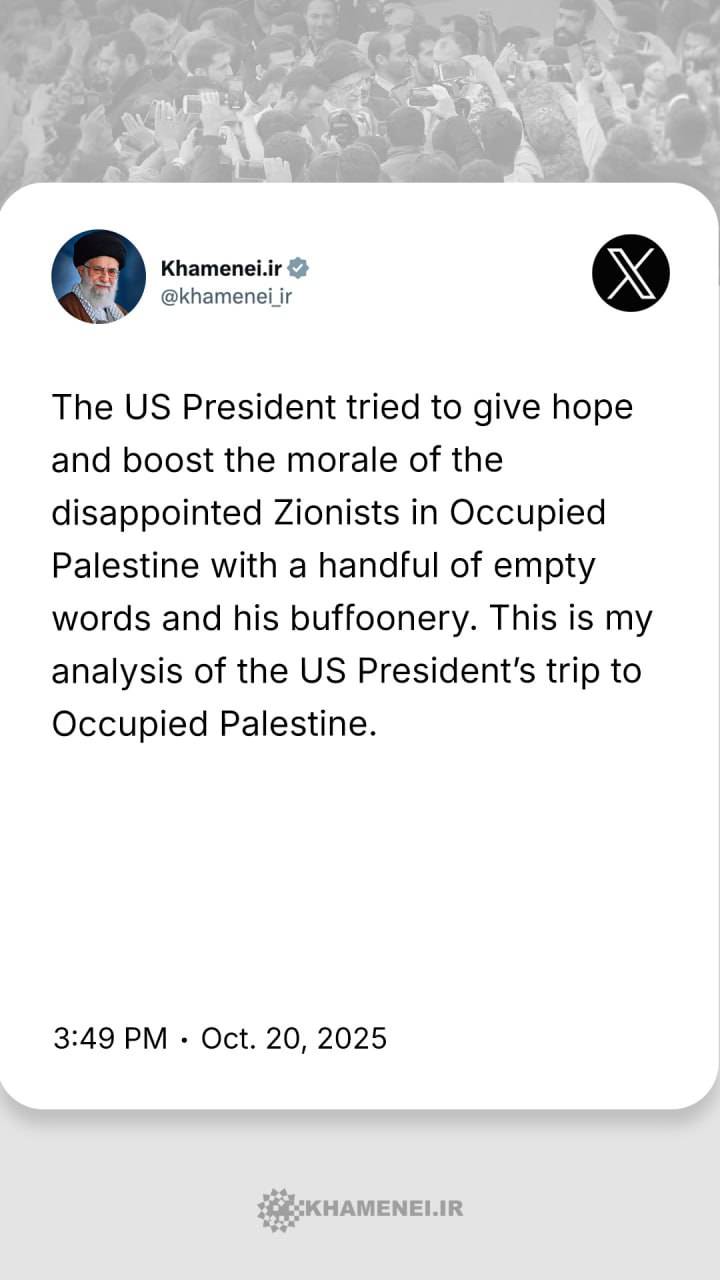Select the word "disappointed" in the tweet
The image size is (720, 1280).
[156, 512]
